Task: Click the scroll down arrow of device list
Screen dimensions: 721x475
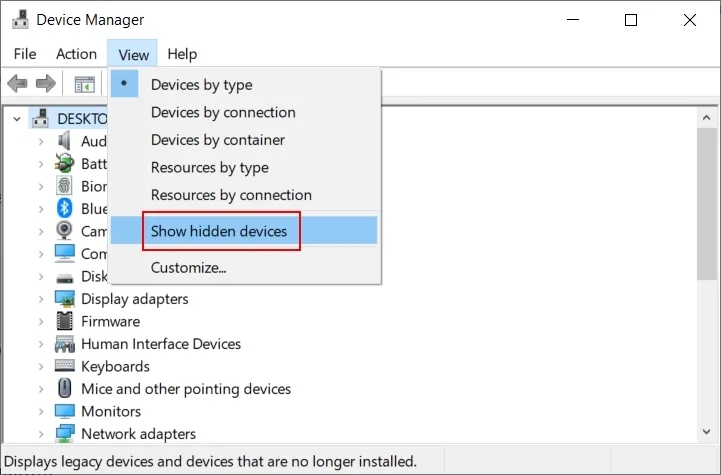Action: tap(706, 432)
